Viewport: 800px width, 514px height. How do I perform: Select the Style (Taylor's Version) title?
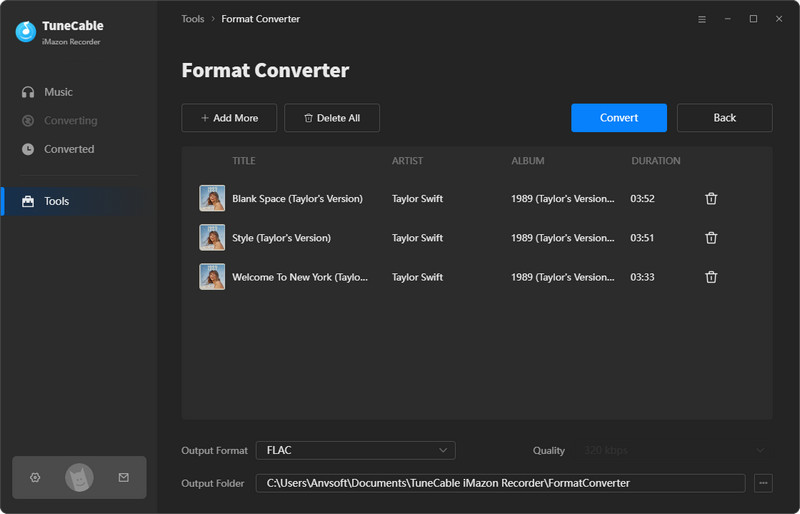[x=281, y=238]
